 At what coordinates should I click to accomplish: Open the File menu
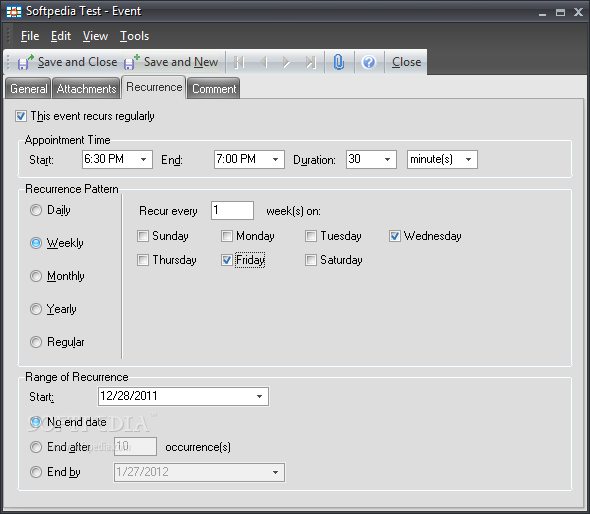click(x=30, y=36)
